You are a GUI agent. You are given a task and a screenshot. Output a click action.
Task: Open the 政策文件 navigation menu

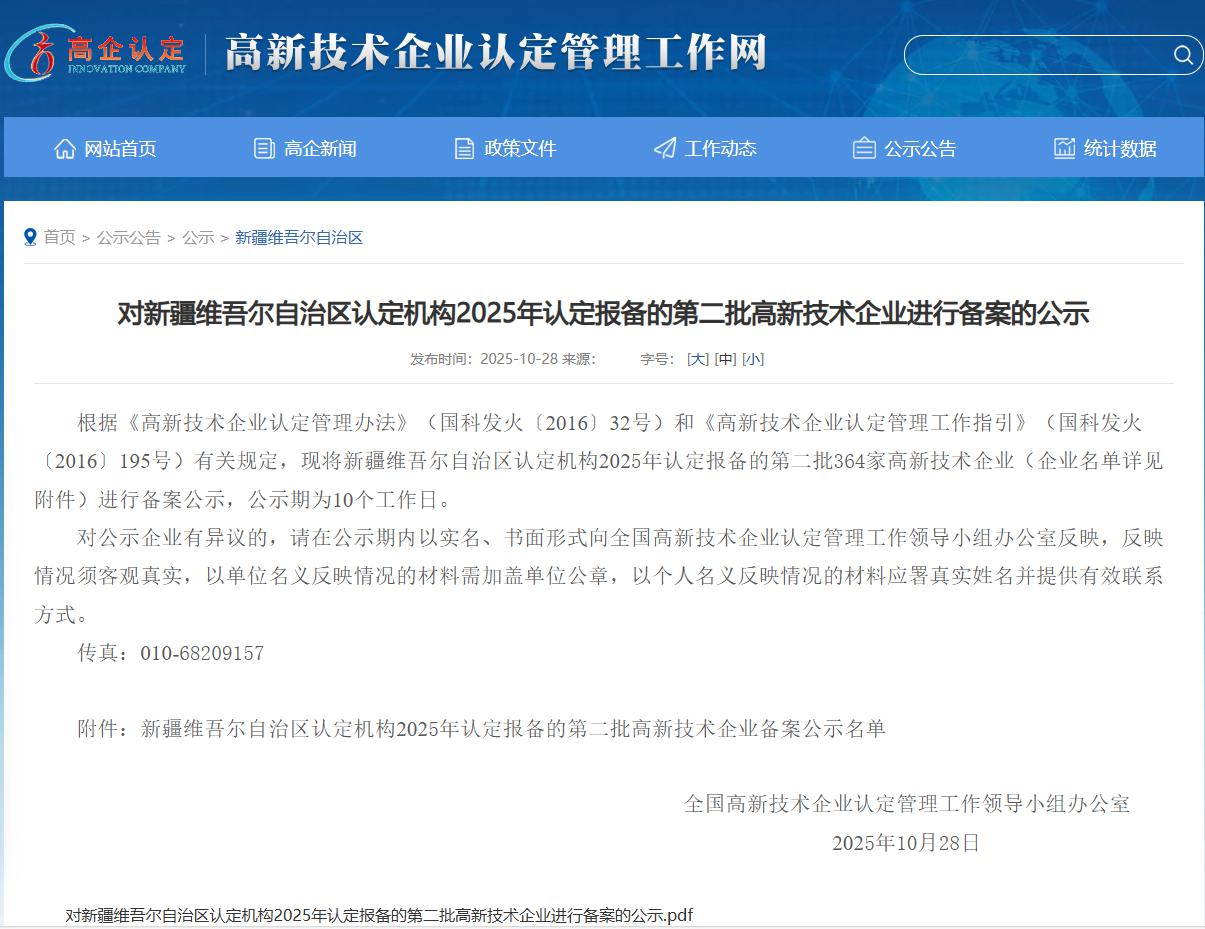click(520, 149)
